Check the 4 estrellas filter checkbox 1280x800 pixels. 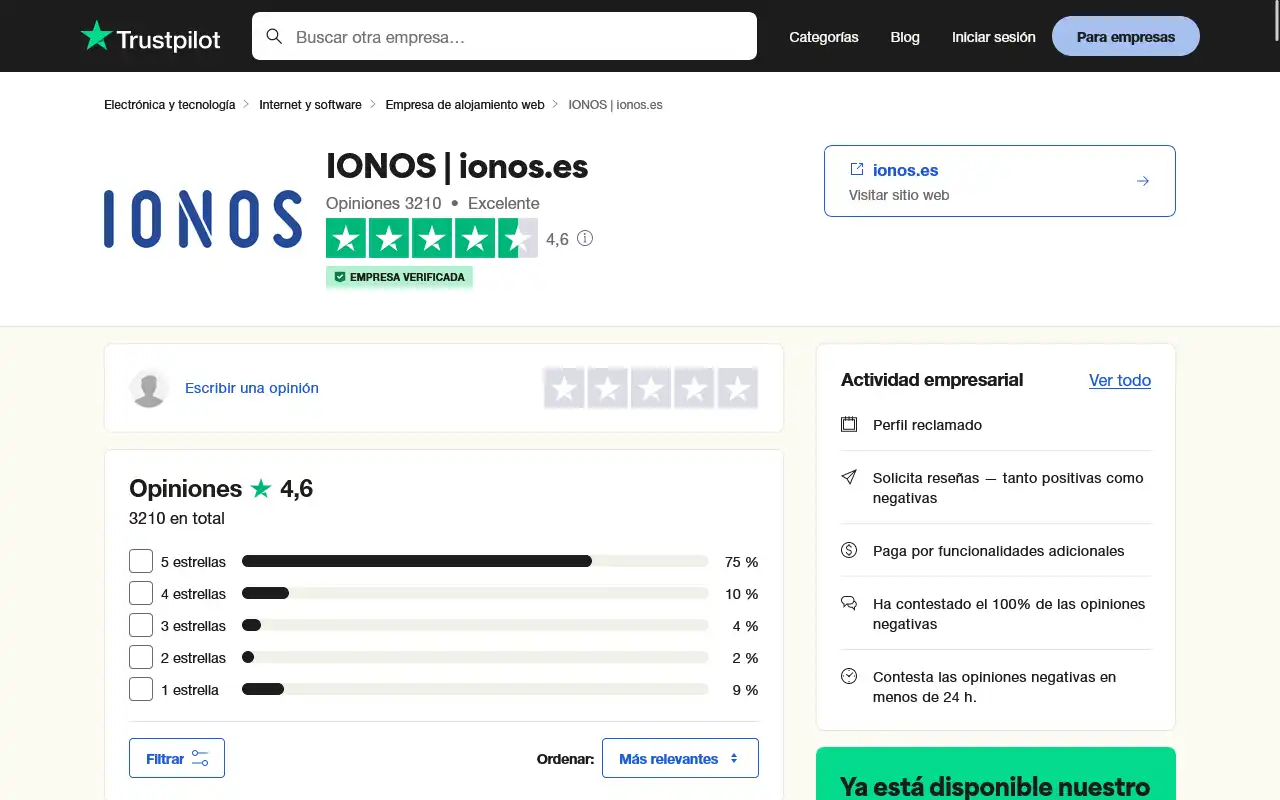(141, 593)
